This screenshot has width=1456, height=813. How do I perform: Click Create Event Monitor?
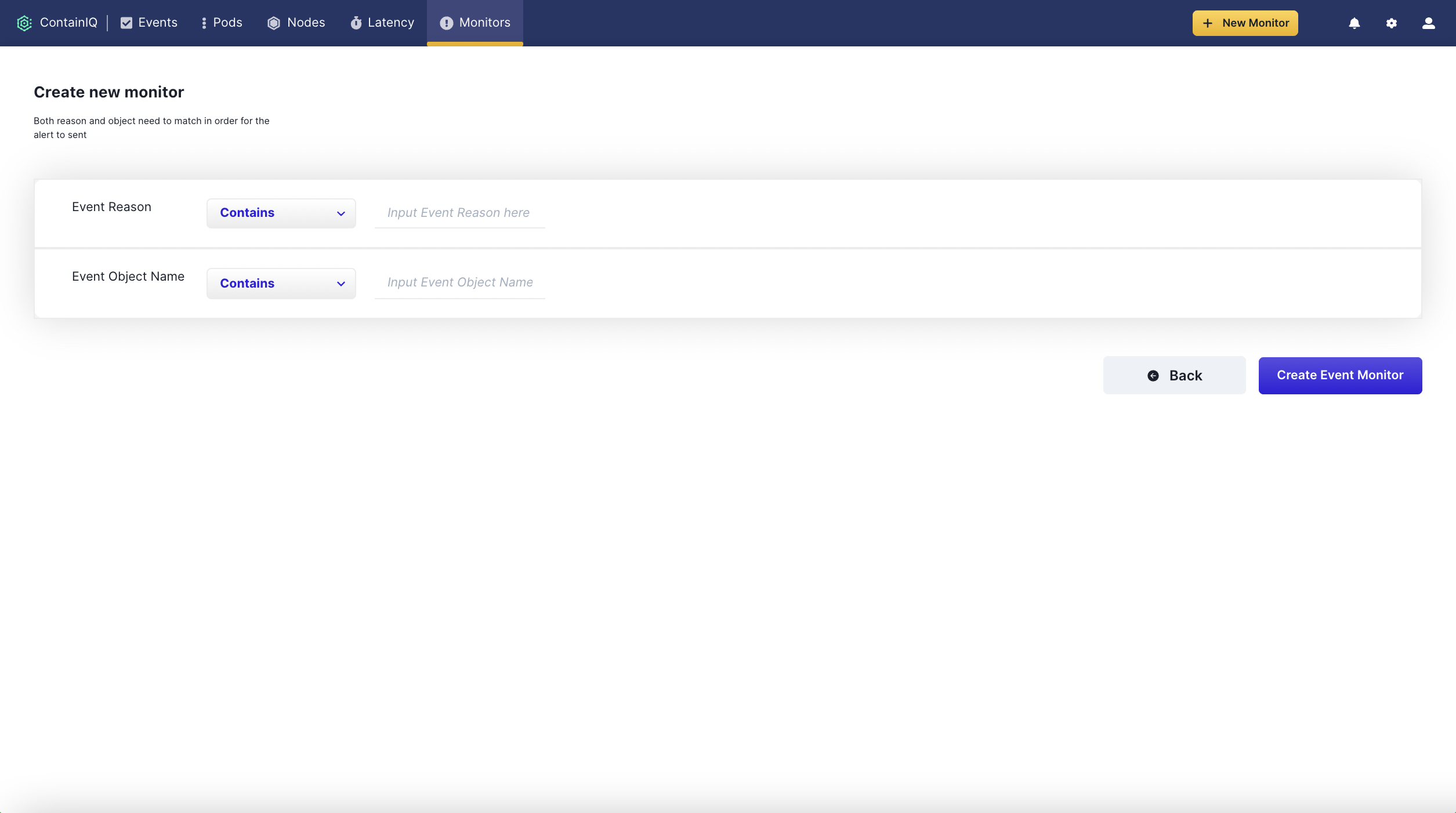1340,375
